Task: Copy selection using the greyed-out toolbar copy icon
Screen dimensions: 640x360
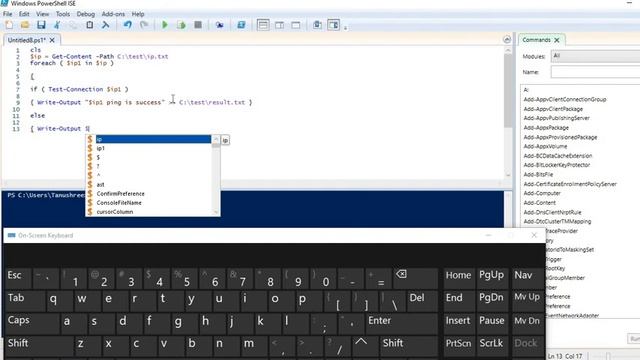Action: 73,25
